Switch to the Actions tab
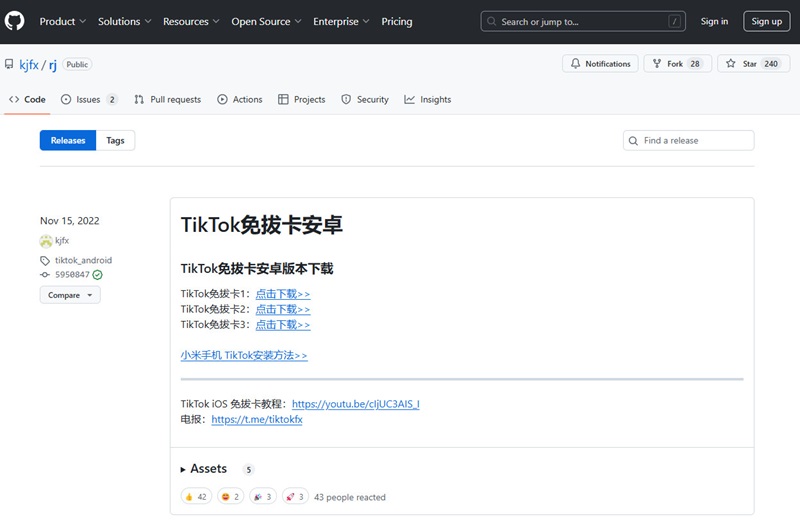The height and width of the screenshot is (524, 800). [x=239, y=99]
